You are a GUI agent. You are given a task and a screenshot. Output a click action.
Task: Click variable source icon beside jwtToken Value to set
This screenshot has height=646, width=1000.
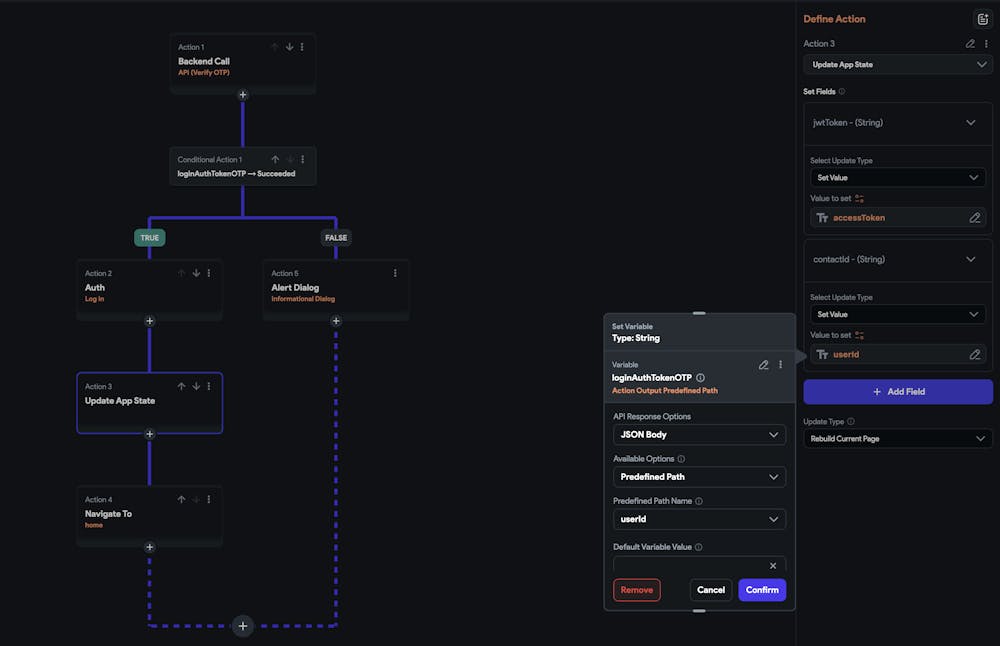tap(860, 198)
